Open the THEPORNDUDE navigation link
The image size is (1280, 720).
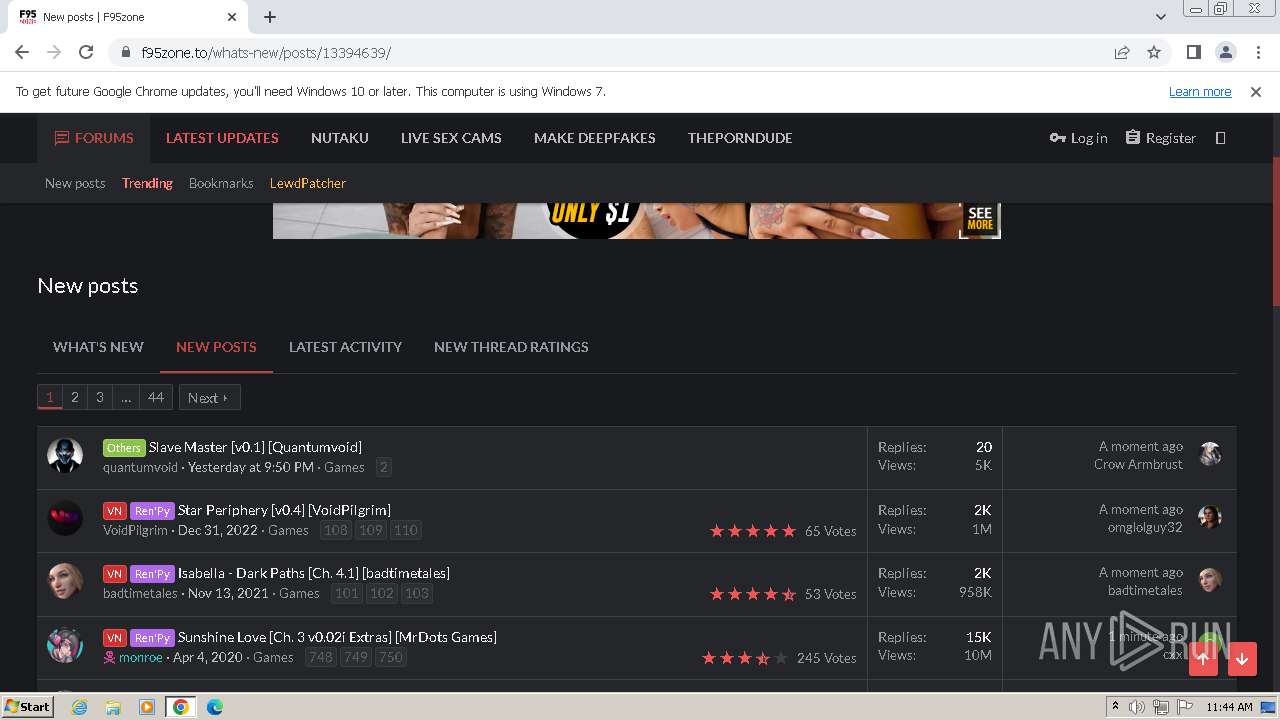point(740,138)
